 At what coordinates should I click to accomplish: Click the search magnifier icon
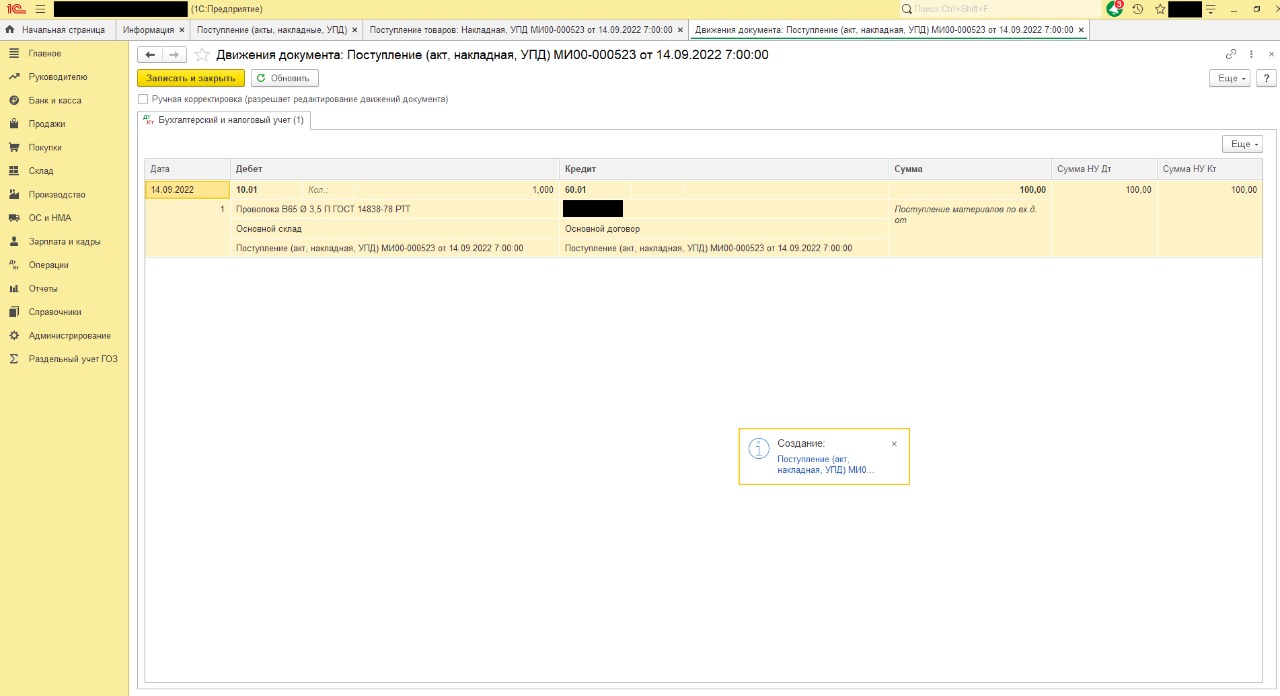[907, 8]
